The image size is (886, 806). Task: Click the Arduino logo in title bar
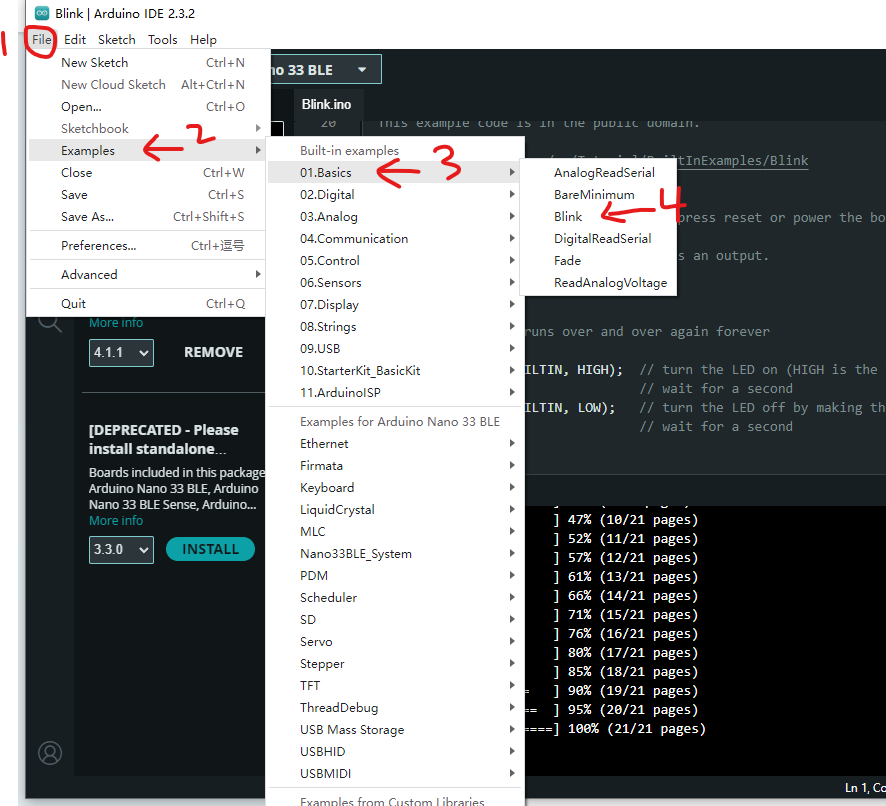point(42,13)
